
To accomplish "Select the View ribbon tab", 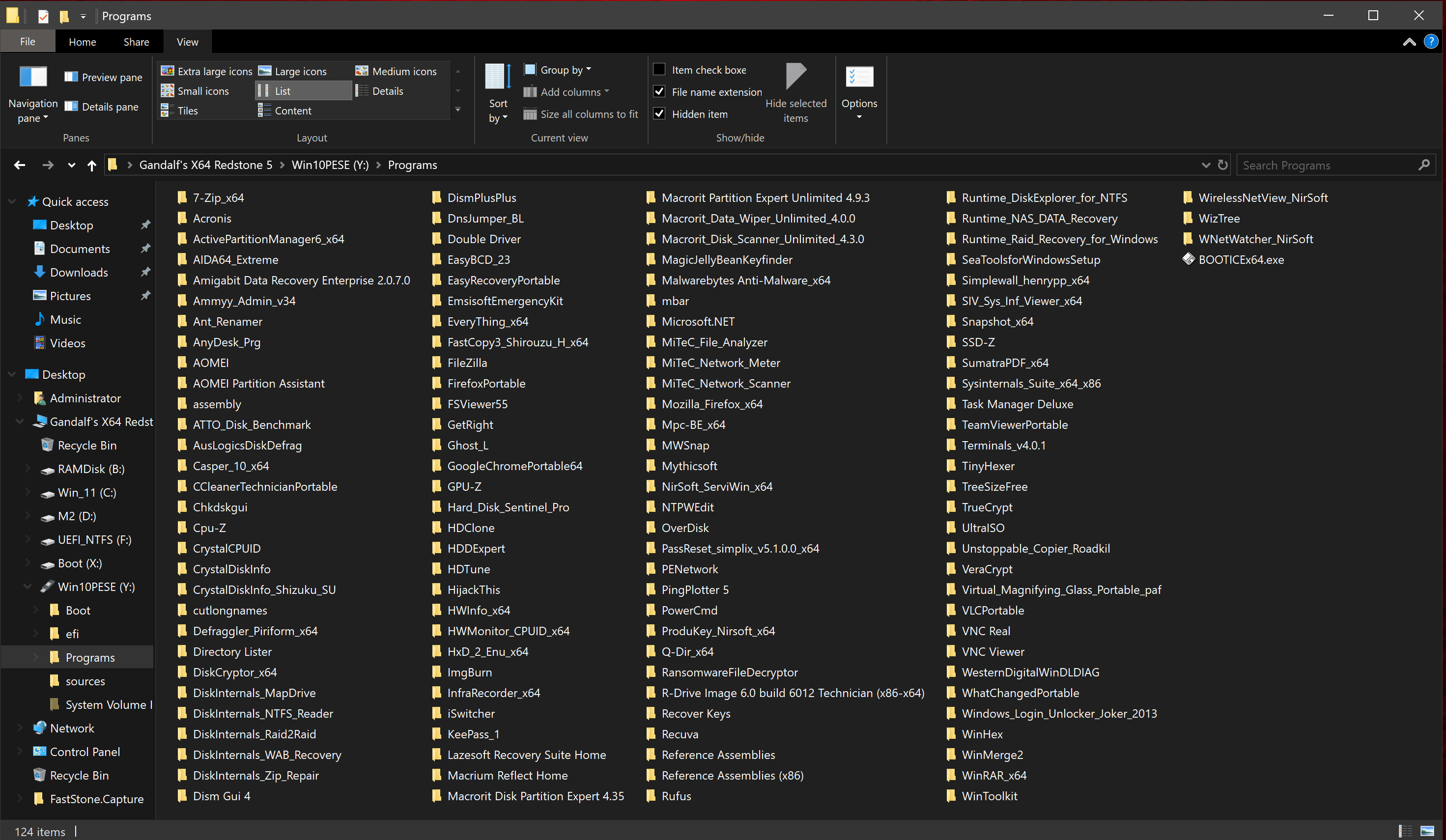I will pyautogui.click(x=187, y=42).
